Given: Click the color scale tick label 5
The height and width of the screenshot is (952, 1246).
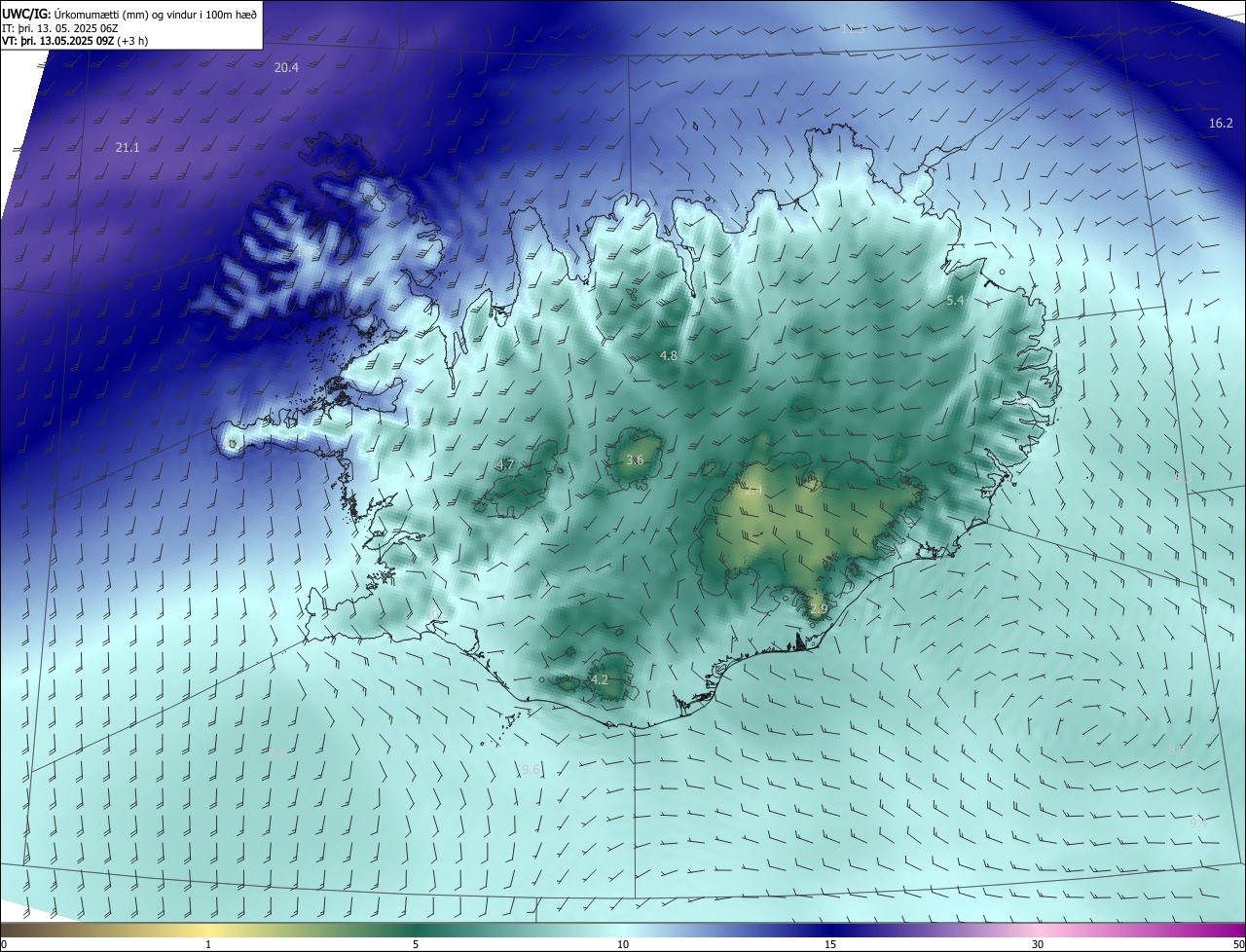Looking at the screenshot, I should click(x=416, y=945).
